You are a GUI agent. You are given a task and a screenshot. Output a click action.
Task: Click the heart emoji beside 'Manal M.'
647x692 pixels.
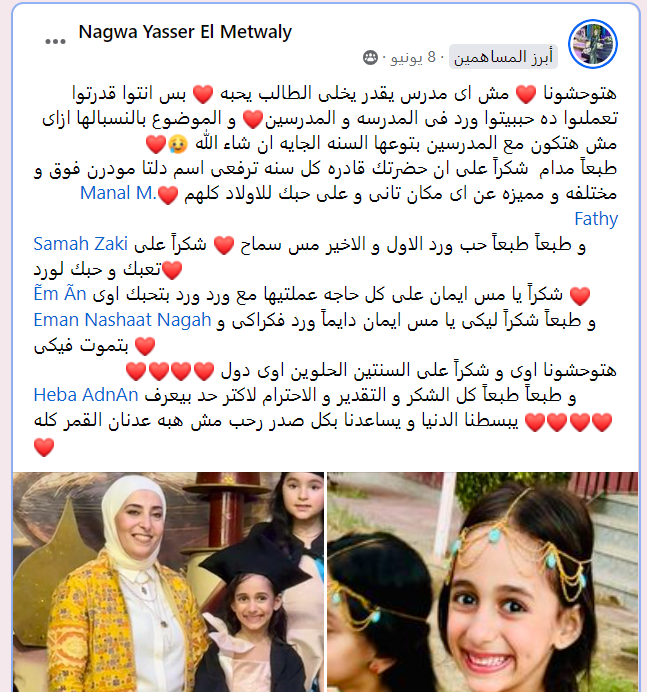click(x=168, y=195)
